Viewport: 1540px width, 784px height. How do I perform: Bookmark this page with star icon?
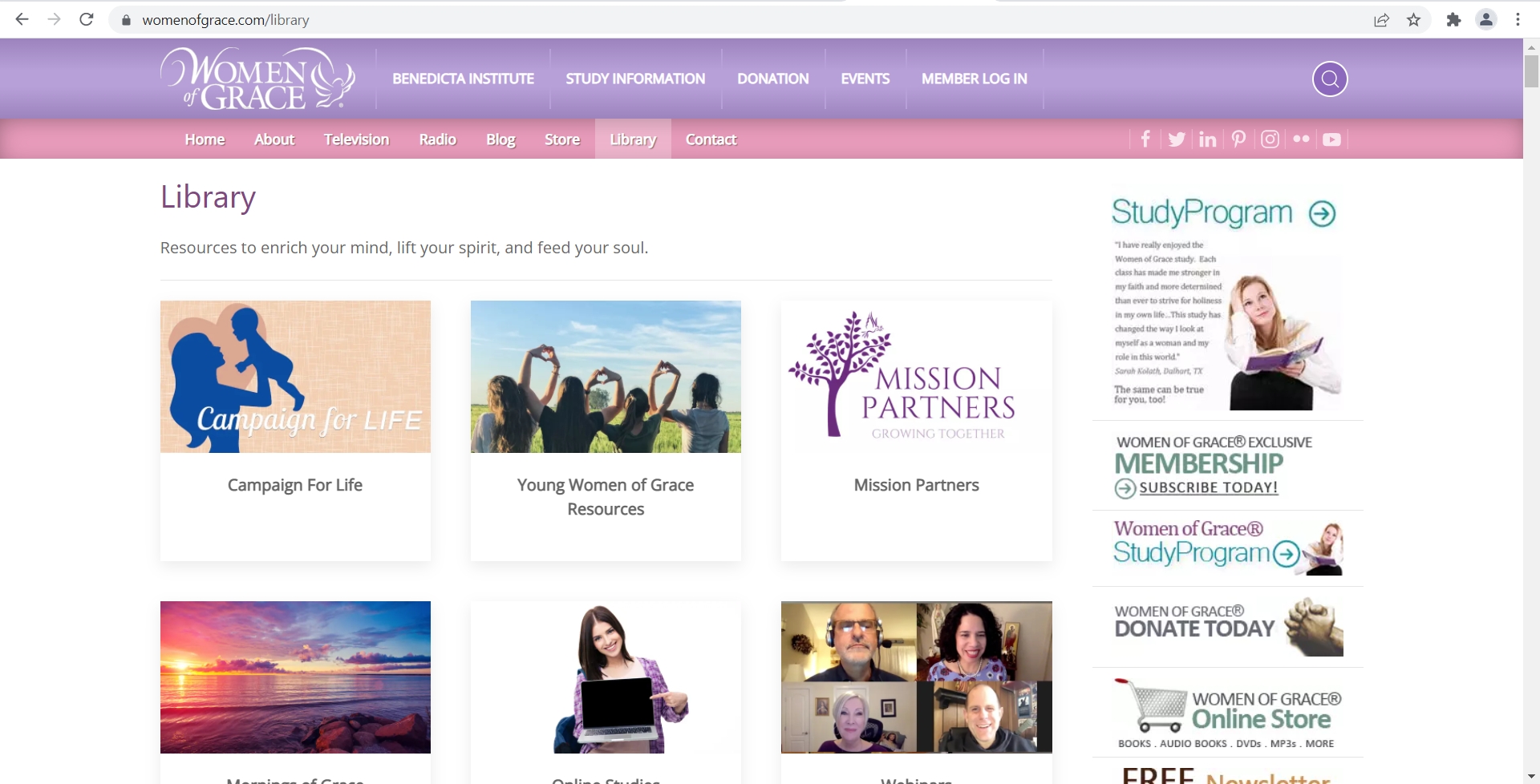point(1413,20)
